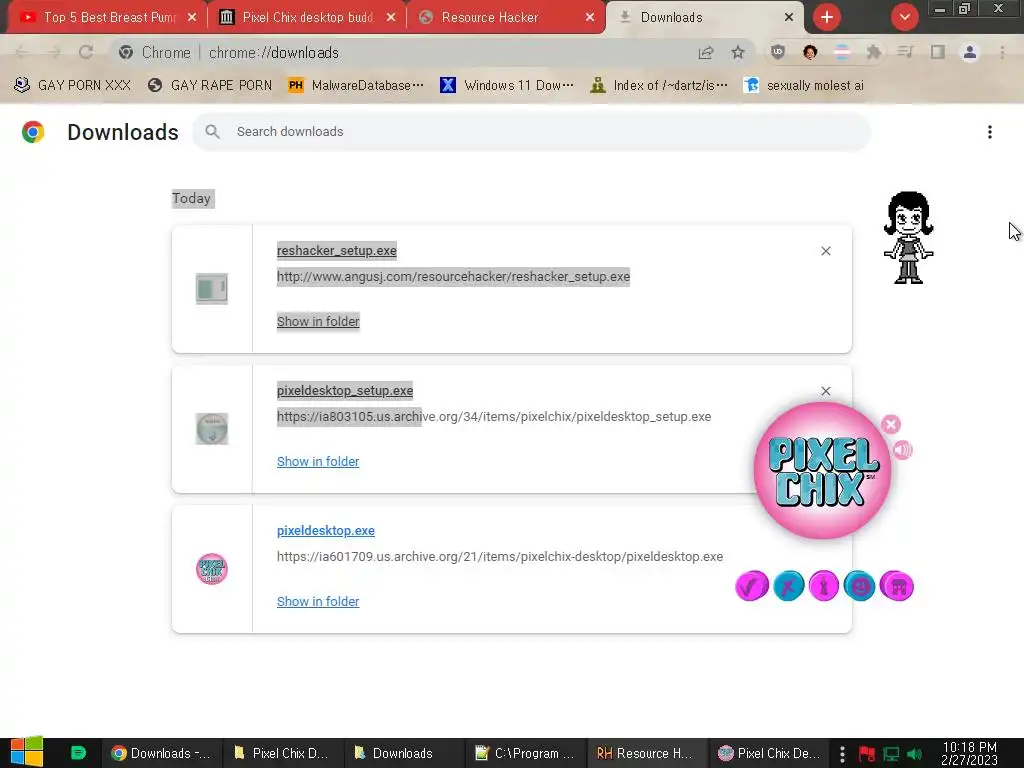Click the pink figure round Pixel Chix button

(x=824, y=586)
